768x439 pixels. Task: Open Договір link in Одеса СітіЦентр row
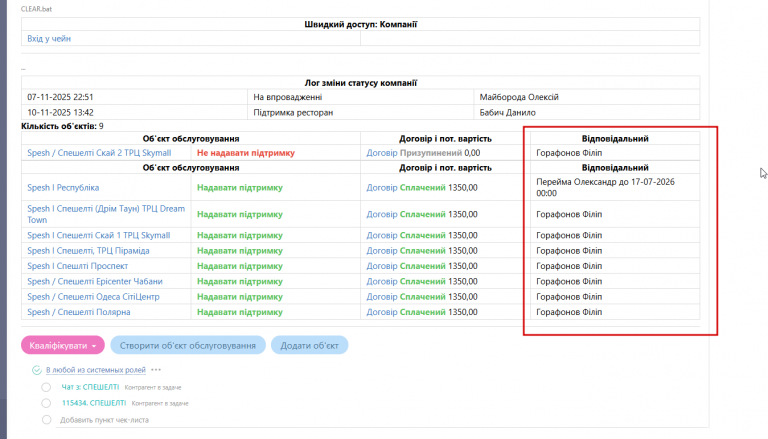382,297
